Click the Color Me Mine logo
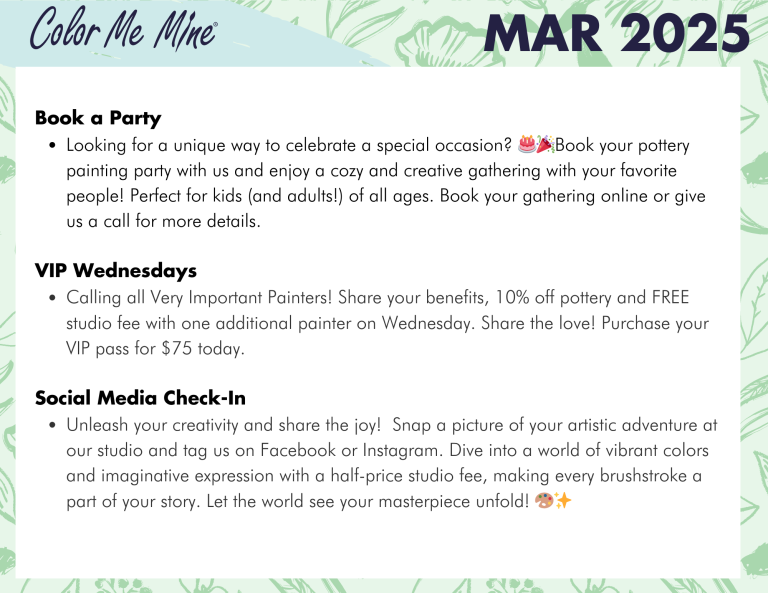The width and height of the screenshot is (768, 593). point(123,28)
